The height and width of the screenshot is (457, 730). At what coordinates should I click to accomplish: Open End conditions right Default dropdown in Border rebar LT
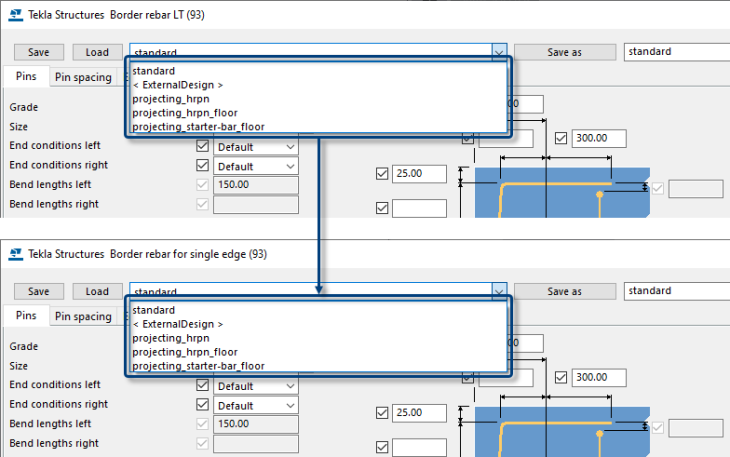[256, 167]
